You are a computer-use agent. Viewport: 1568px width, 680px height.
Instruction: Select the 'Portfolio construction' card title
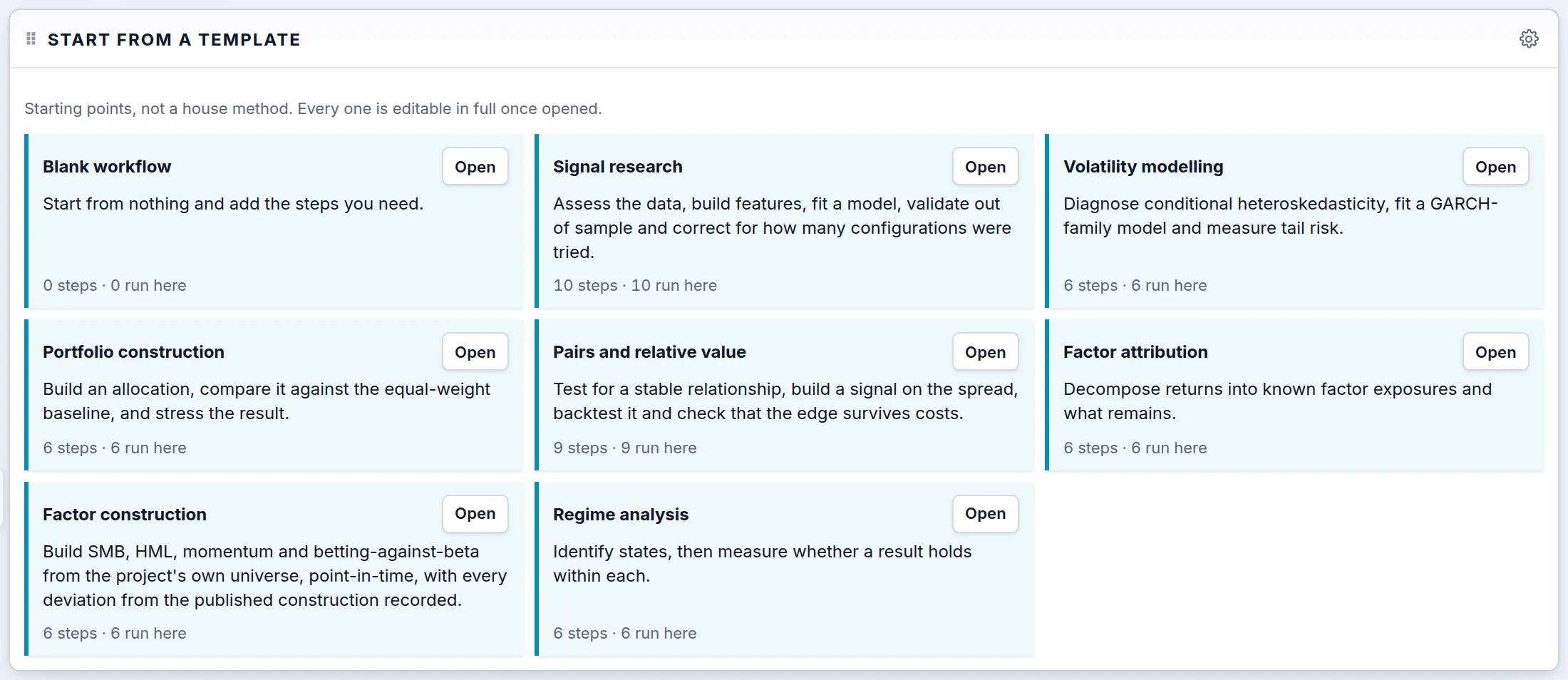point(133,352)
